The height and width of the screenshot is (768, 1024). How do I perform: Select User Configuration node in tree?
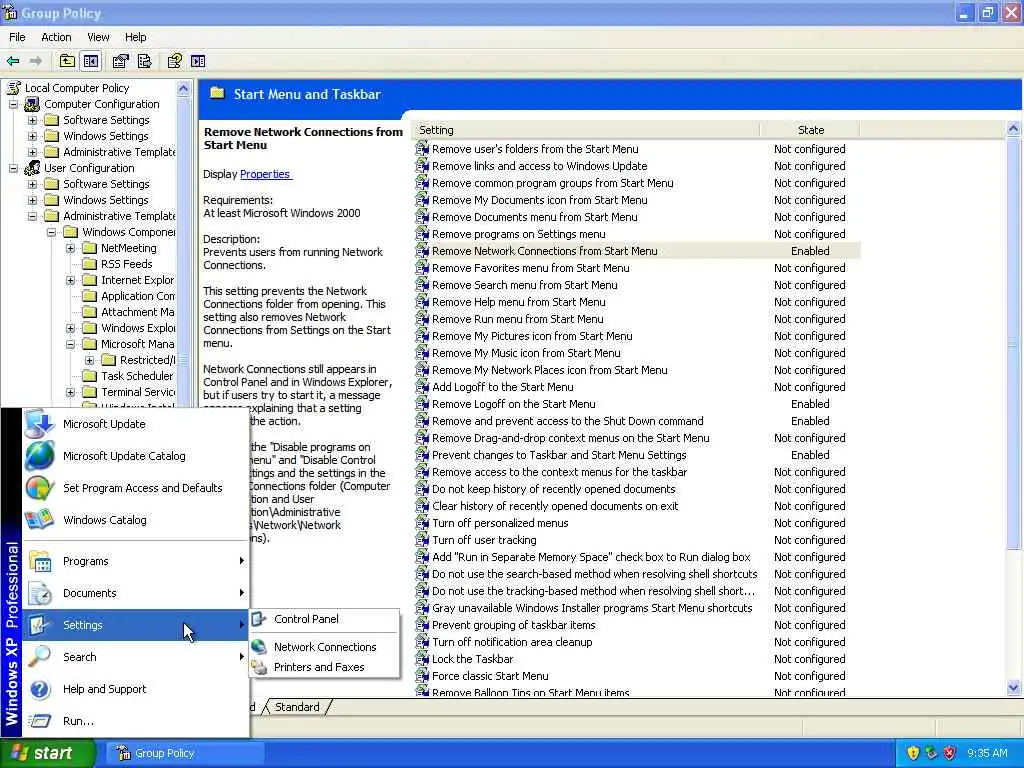(89, 168)
